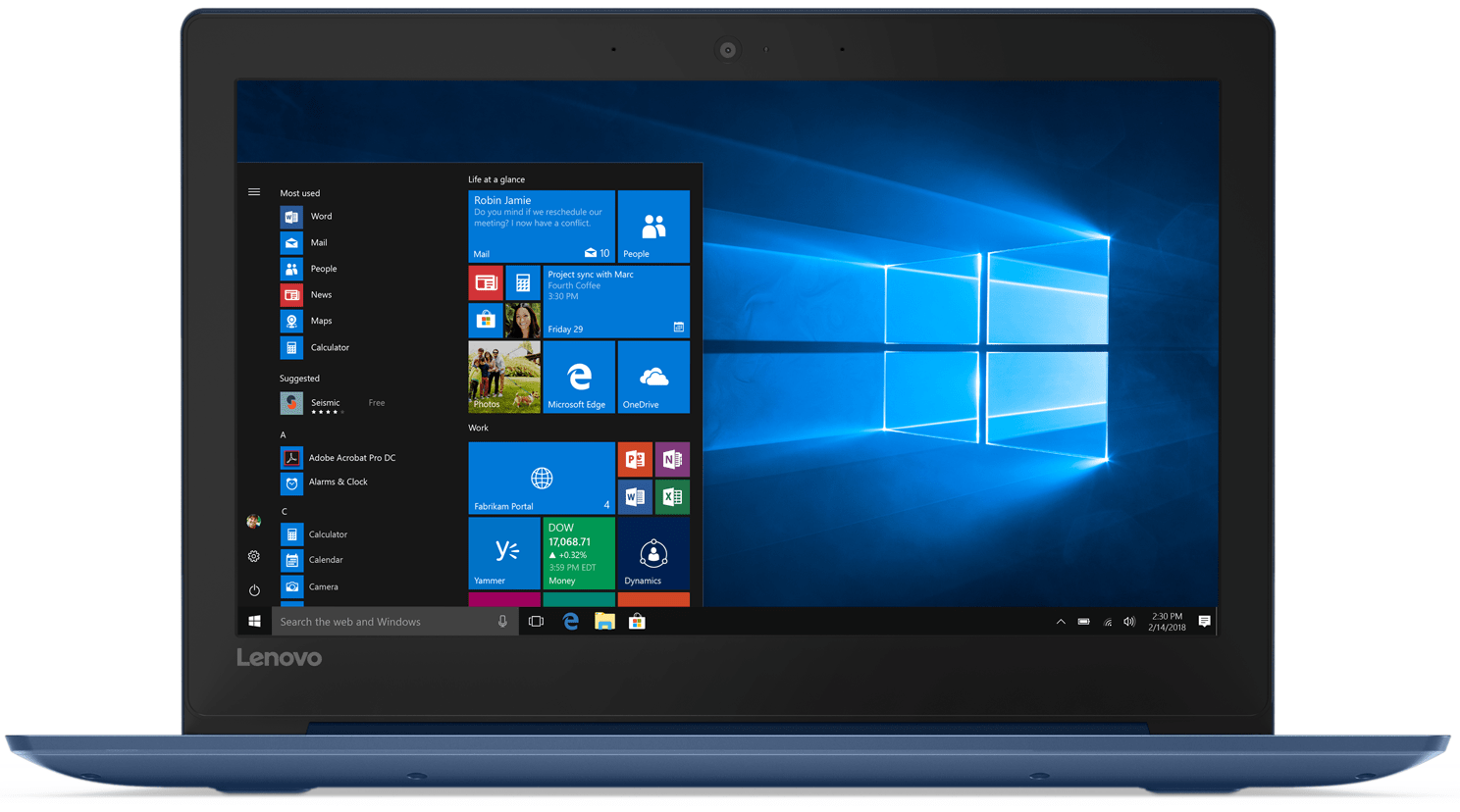
Task: Open the Microsoft Store from the taskbar
Action: coord(637,621)
